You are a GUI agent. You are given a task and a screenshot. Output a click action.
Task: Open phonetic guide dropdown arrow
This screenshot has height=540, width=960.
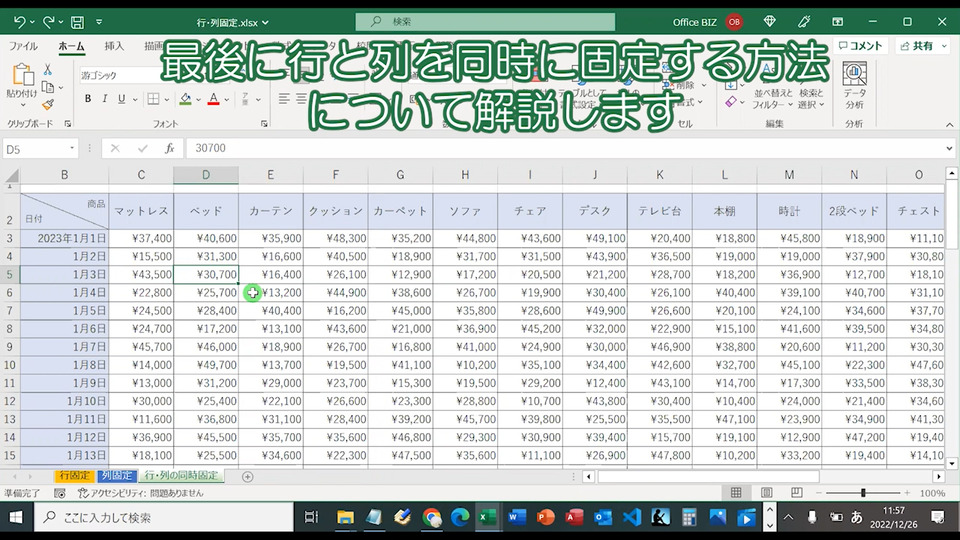tap(258, 99)
